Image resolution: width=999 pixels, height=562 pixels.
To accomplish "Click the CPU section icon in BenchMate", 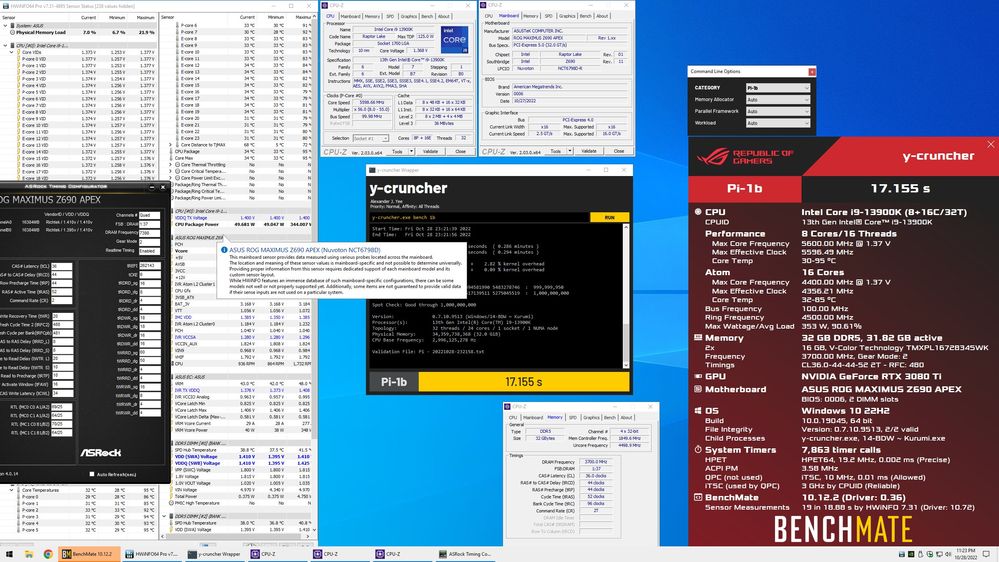I will point(698,212).
